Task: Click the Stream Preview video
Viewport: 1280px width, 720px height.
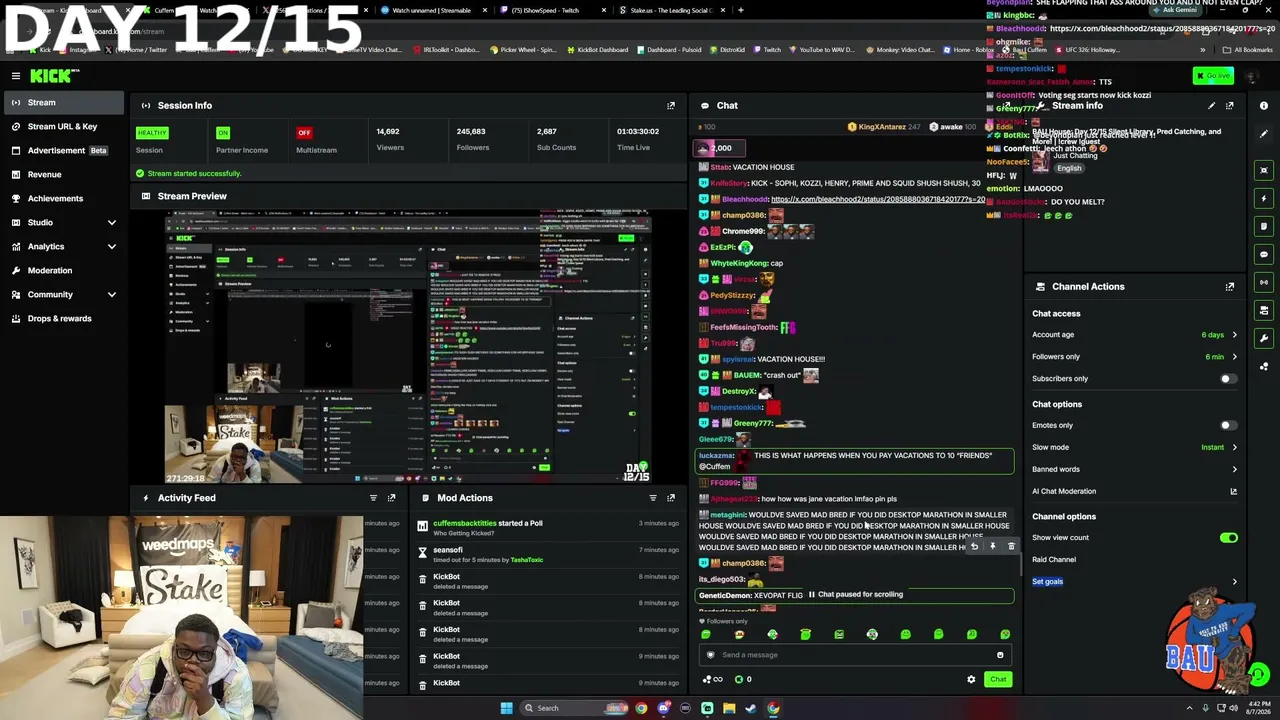Action: [408, 346]
